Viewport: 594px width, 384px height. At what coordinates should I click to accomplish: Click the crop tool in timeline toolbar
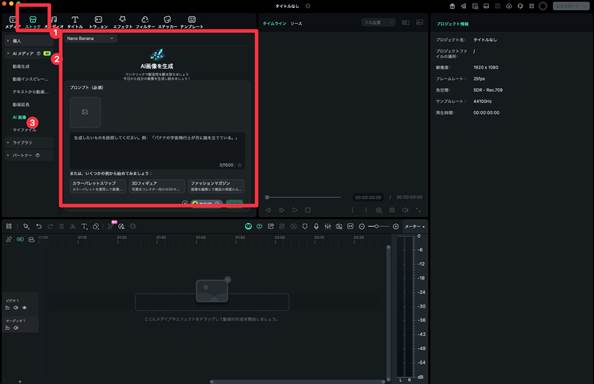(96, 226)
